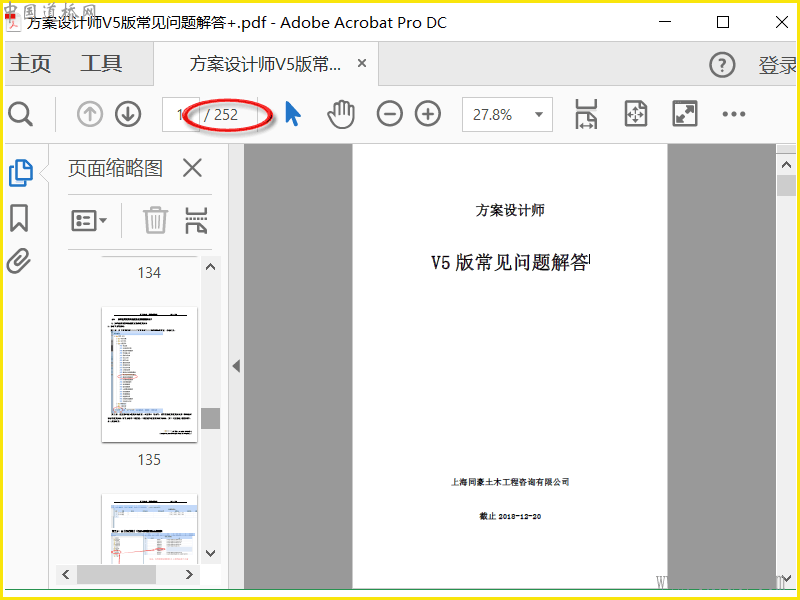Image resolution: width=800 pixels, height=600 pixels.
Task: Close the Adobe Acrobat window
Action: (x=782, y=22)
